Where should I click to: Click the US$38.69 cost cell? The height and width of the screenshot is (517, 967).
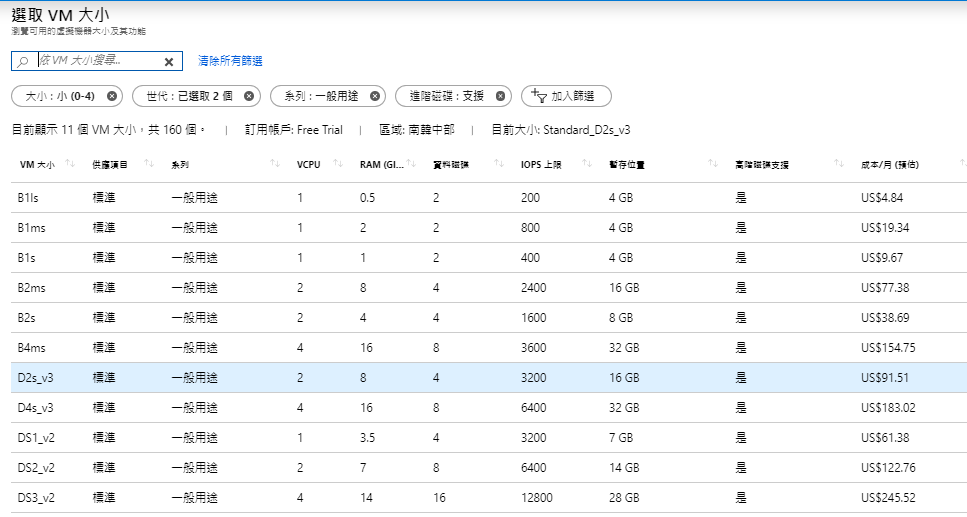885,318
